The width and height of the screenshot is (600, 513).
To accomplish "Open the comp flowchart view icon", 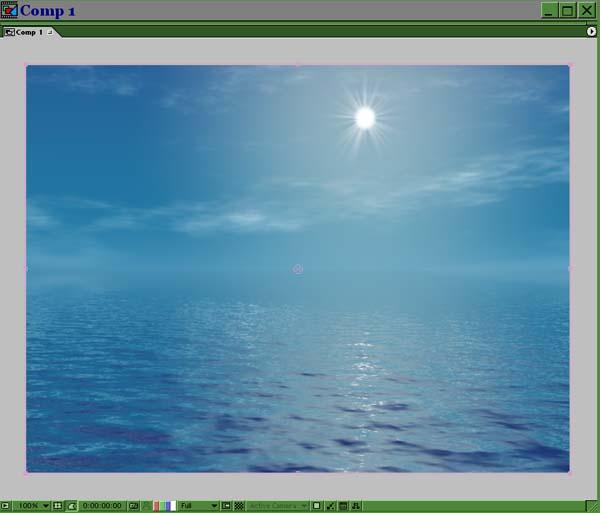I will click(x=356, y=506).
